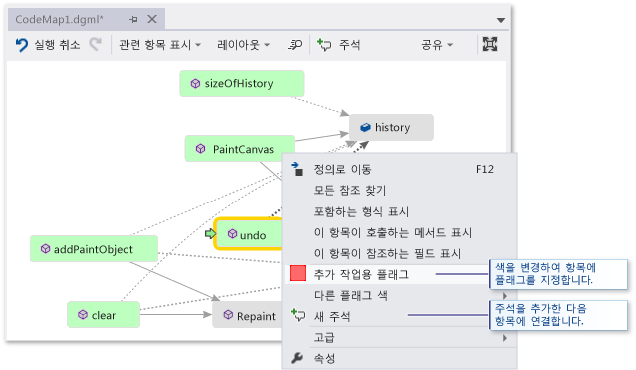
Task: Click the 실행 취소 label
Action: click(57, 45)
